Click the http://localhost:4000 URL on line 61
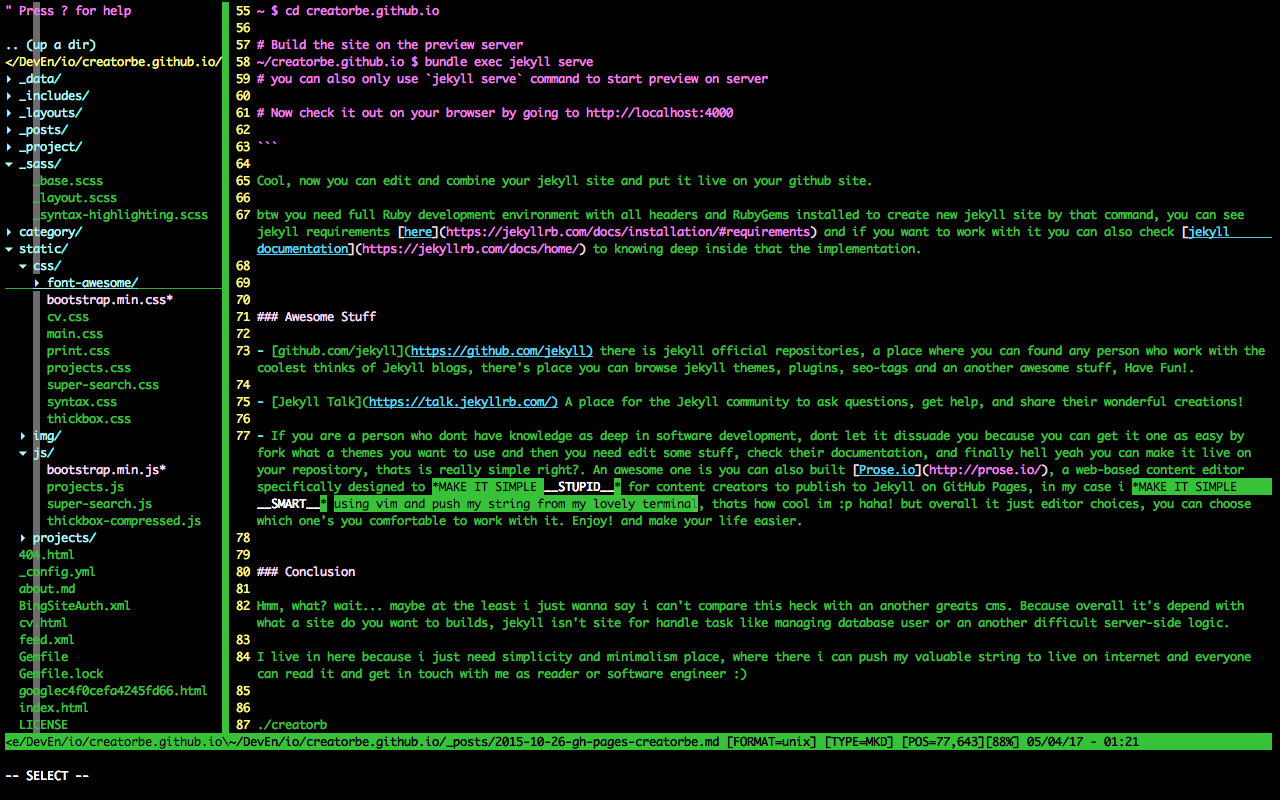This screenshot has width=1280, height=800. click(x=660, y=113)
